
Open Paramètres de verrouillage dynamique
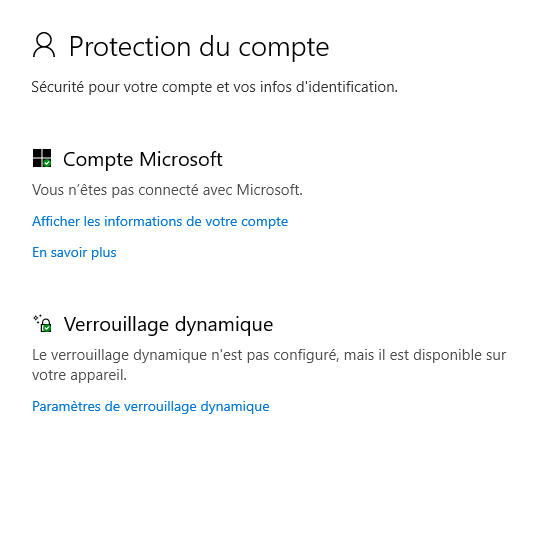151,407
